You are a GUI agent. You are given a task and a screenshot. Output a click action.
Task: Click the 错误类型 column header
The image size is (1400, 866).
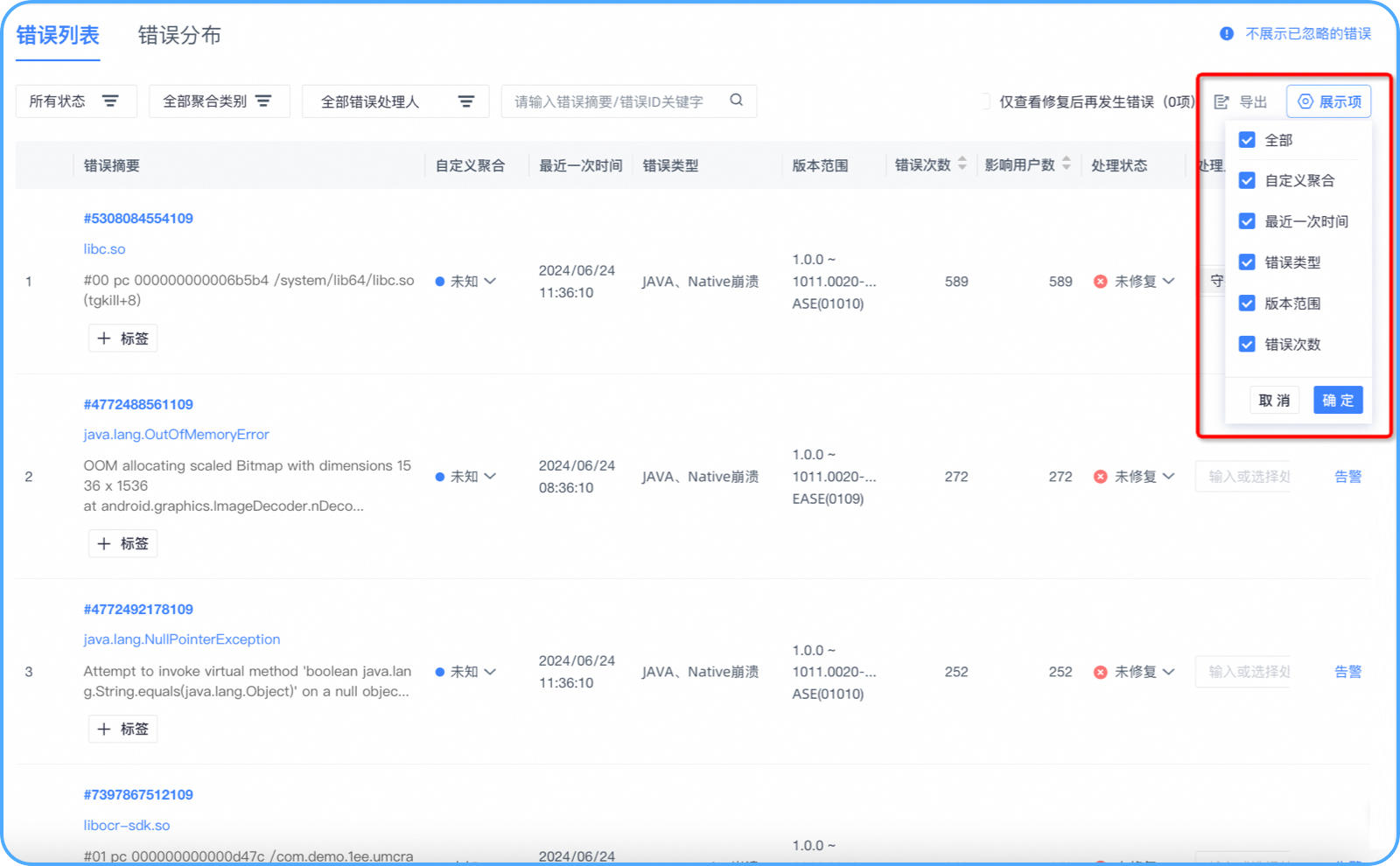670,165
